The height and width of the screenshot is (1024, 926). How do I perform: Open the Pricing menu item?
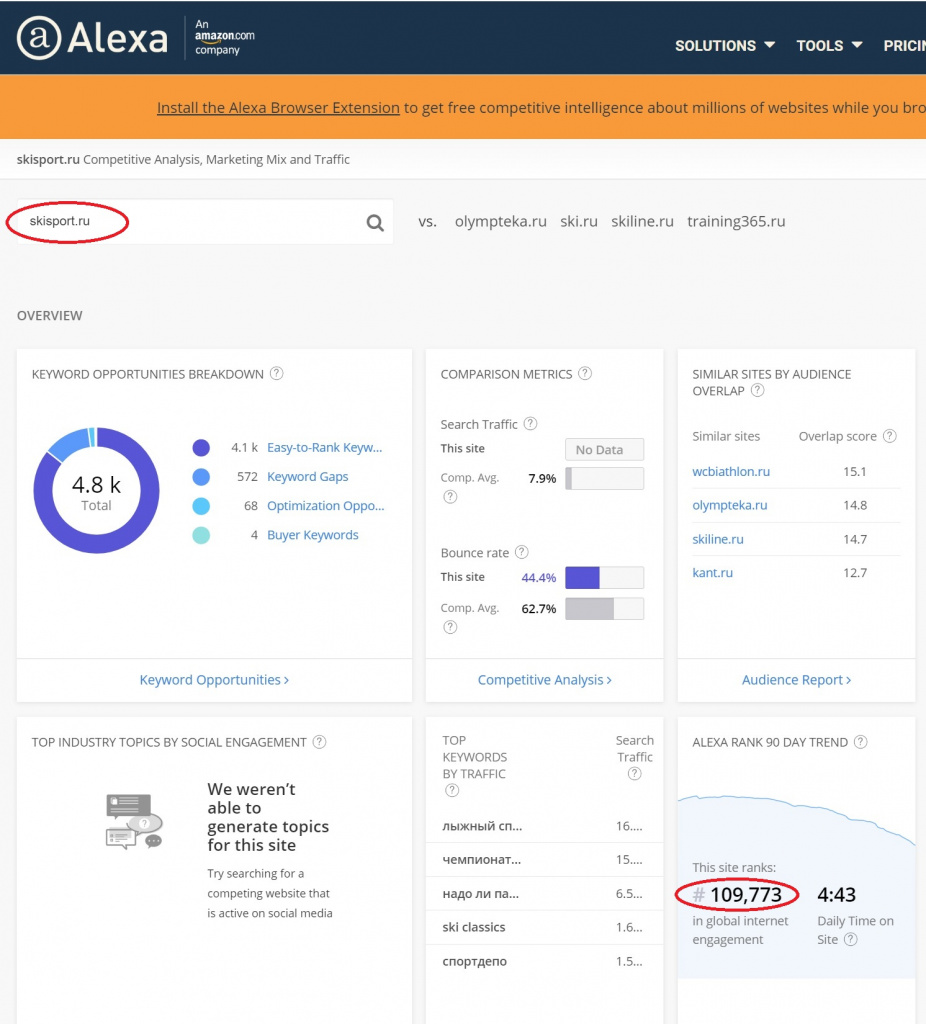click(904, 46)
